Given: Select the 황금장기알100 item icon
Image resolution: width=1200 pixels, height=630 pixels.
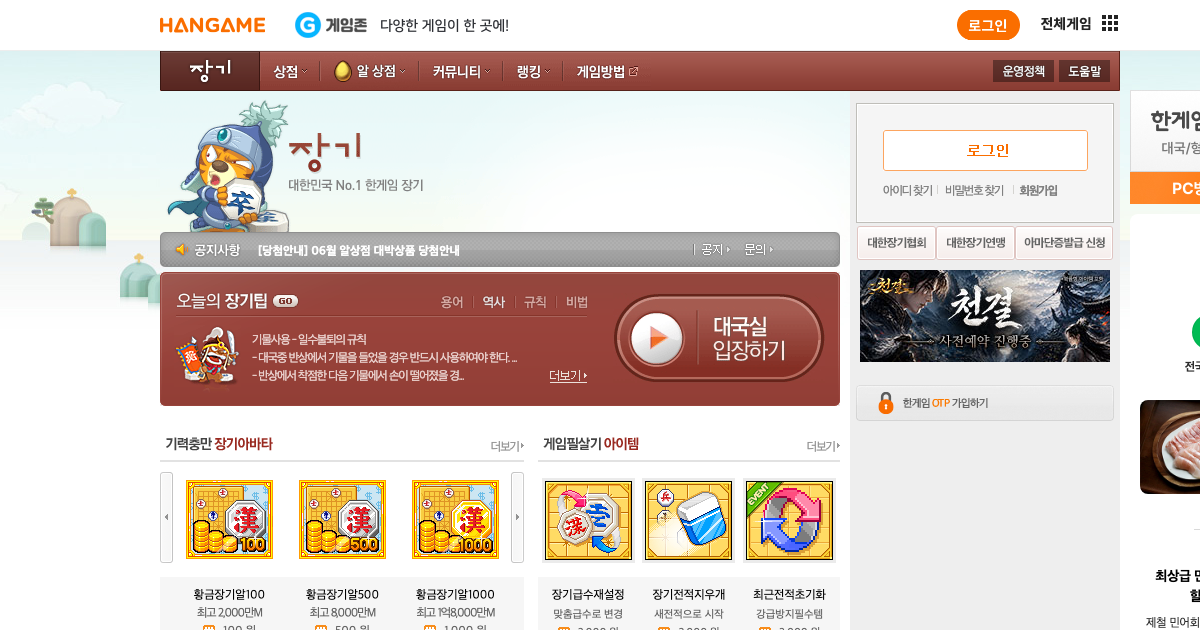Looking at the screenshot, I should (229, 519).
